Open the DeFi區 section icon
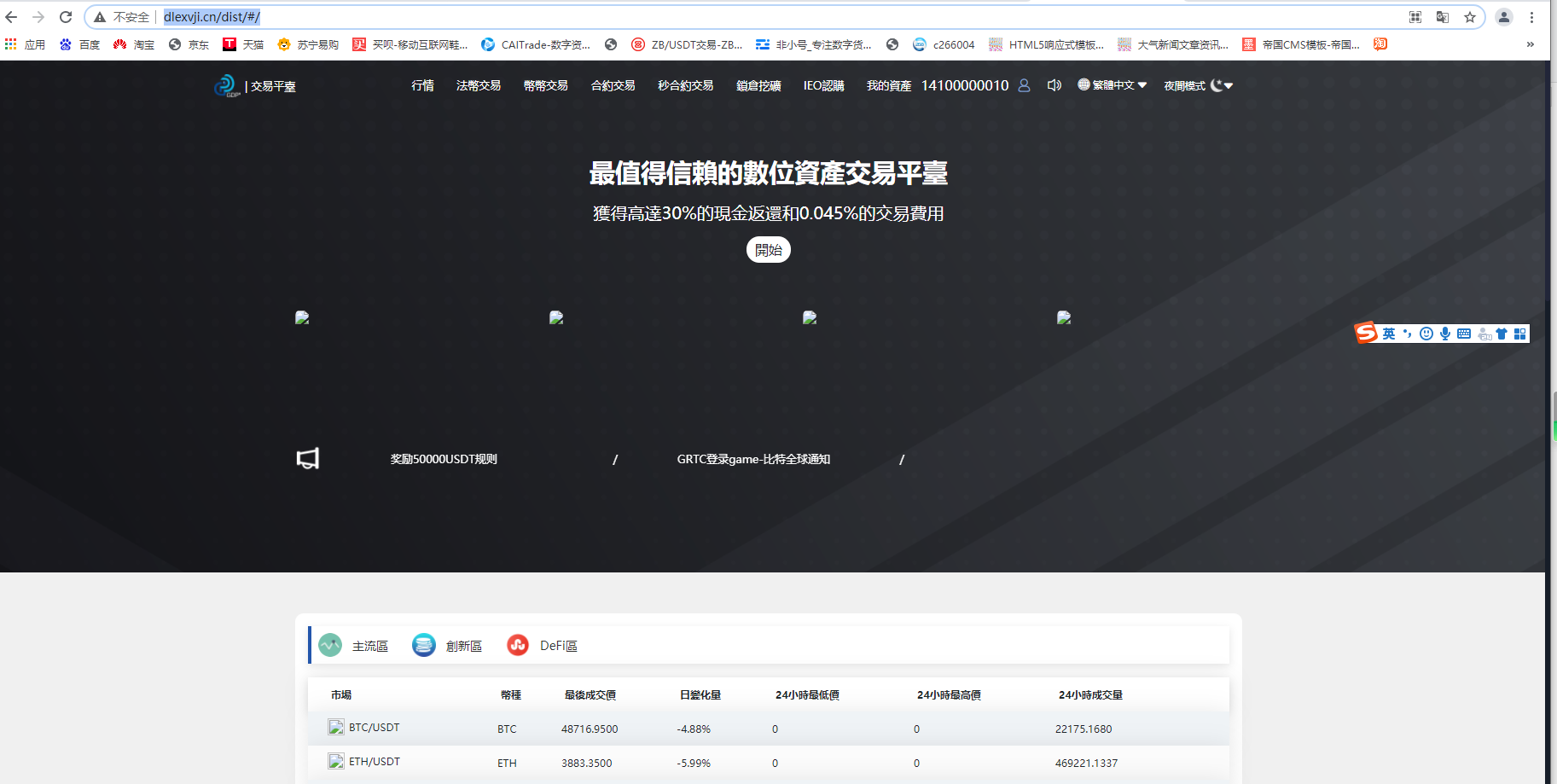This screenshot has height=784, width=1557. tap(518, 645)
